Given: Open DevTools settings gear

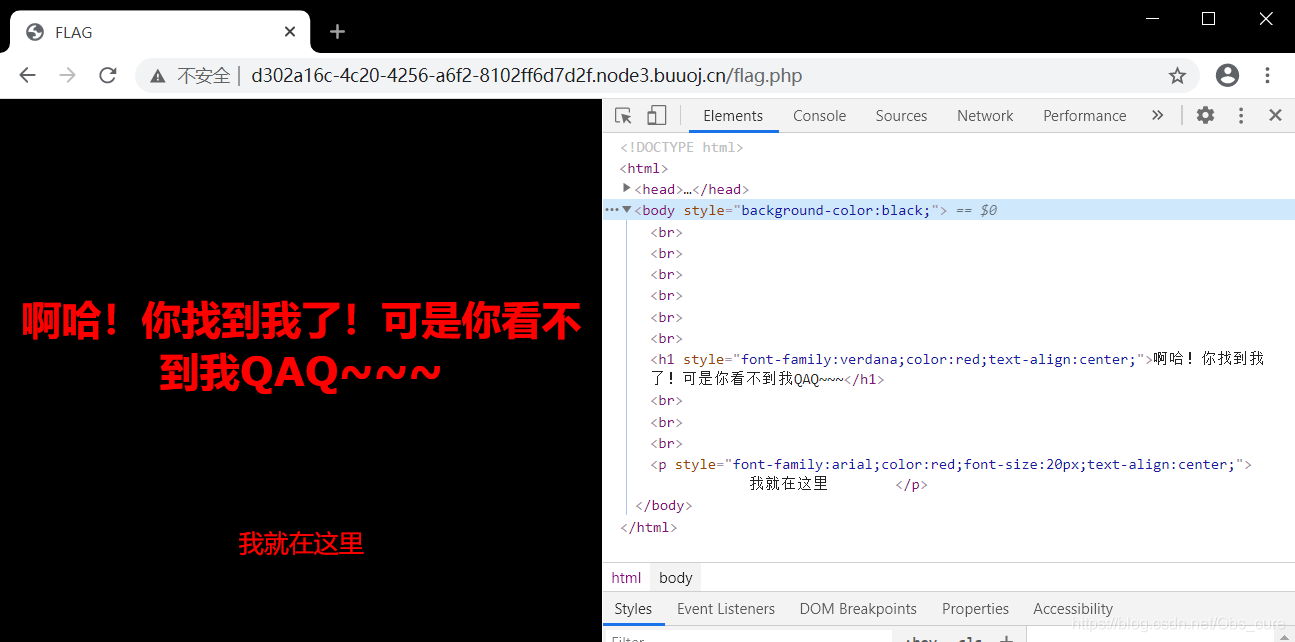Looking at the screenshot, I should (x=1205, y=116).
